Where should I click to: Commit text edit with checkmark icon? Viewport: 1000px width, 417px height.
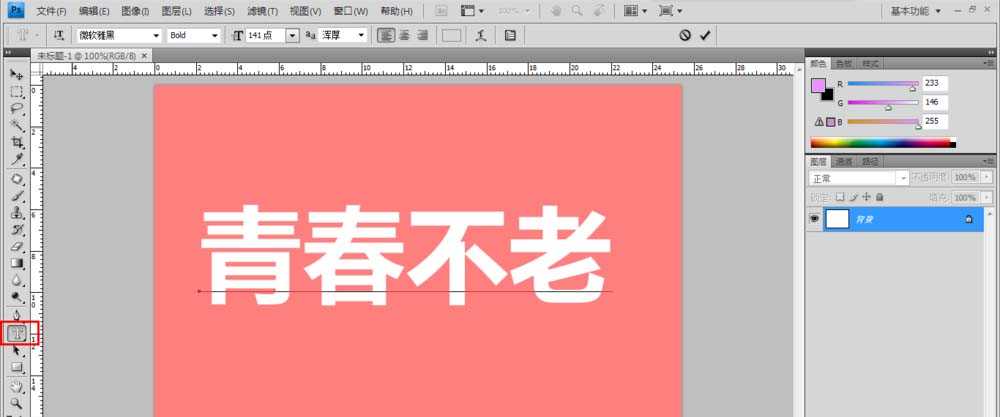point(706,35)
